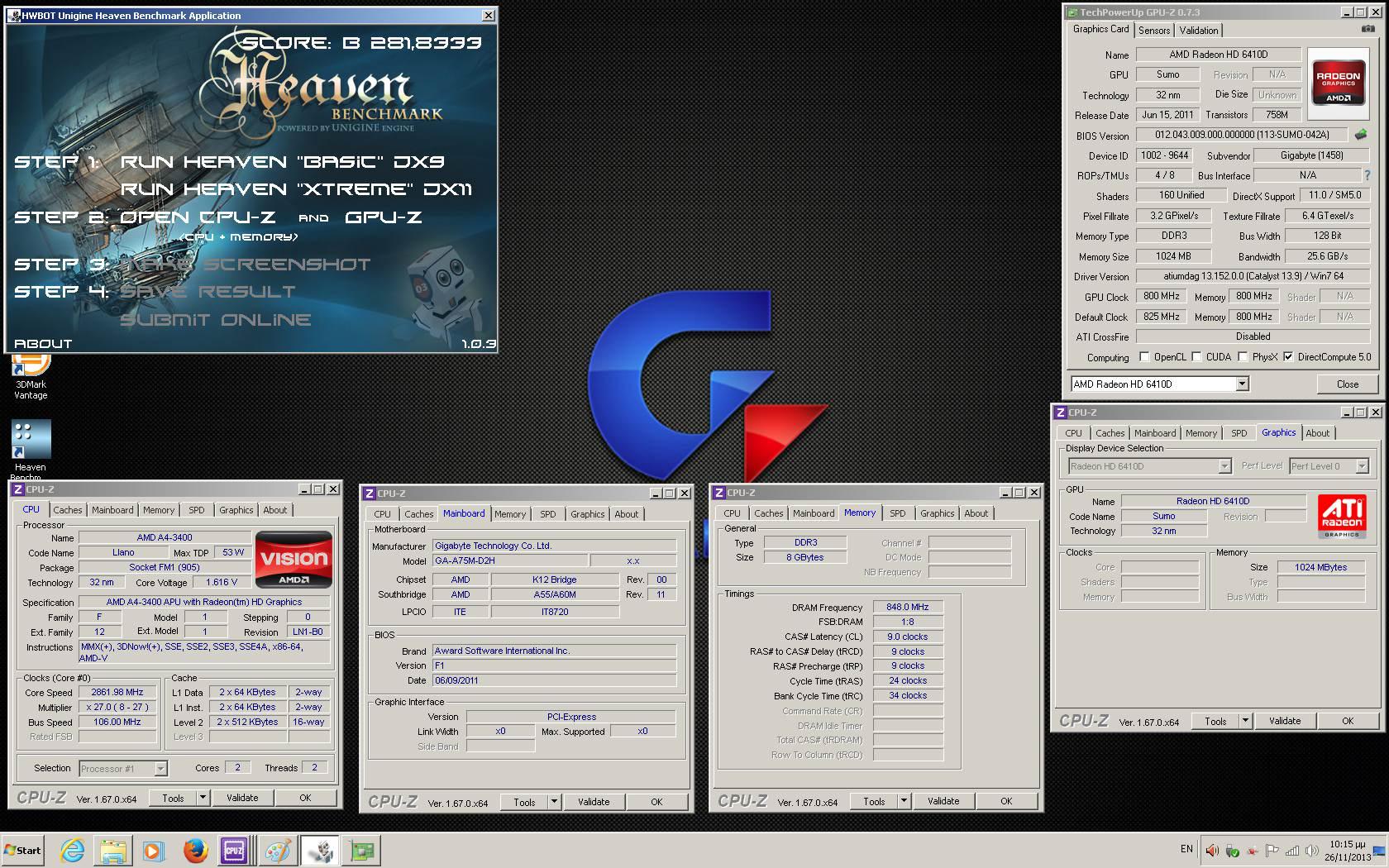Screen dimensions: 1389x868
Task: Expand Tools arrow in CPU-Z CPU window
Action: click(203, 798)
